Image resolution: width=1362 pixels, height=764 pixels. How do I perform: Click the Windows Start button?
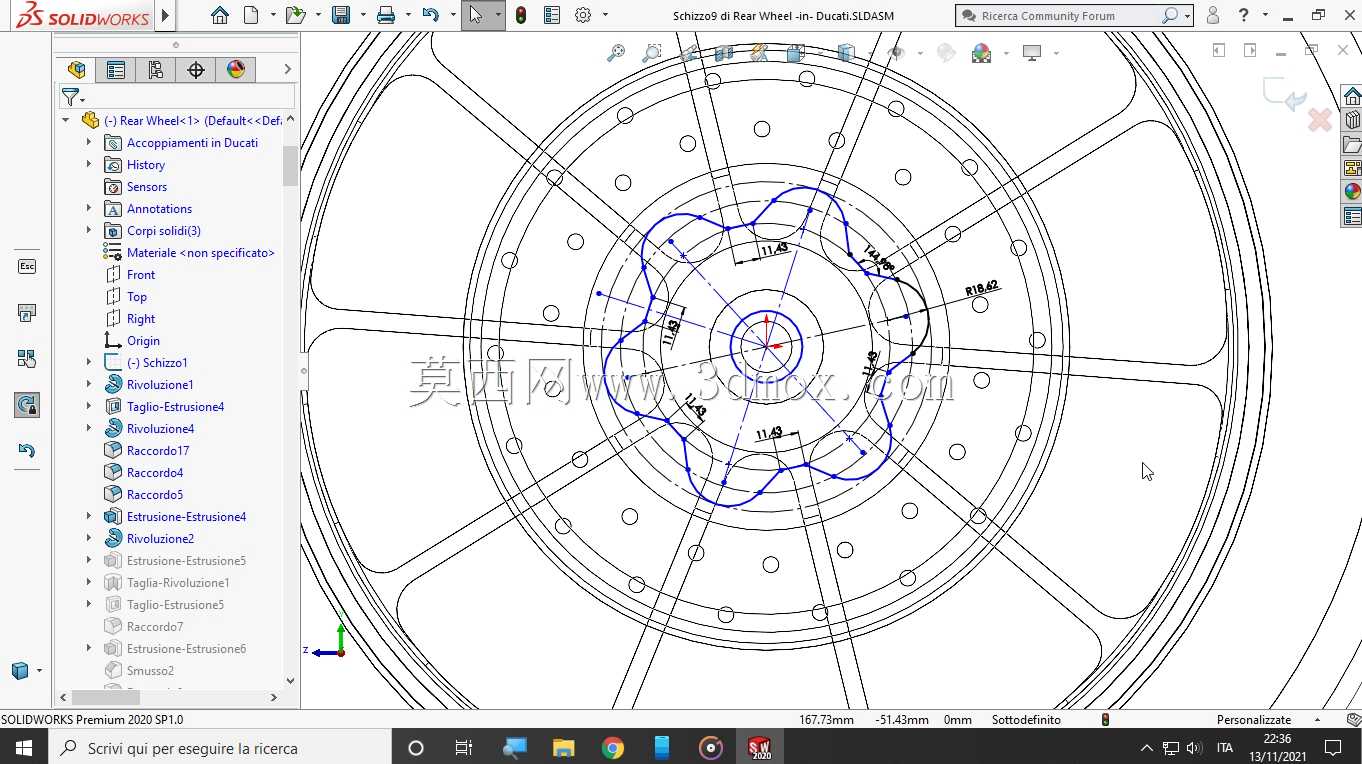[x=24, y=747]
